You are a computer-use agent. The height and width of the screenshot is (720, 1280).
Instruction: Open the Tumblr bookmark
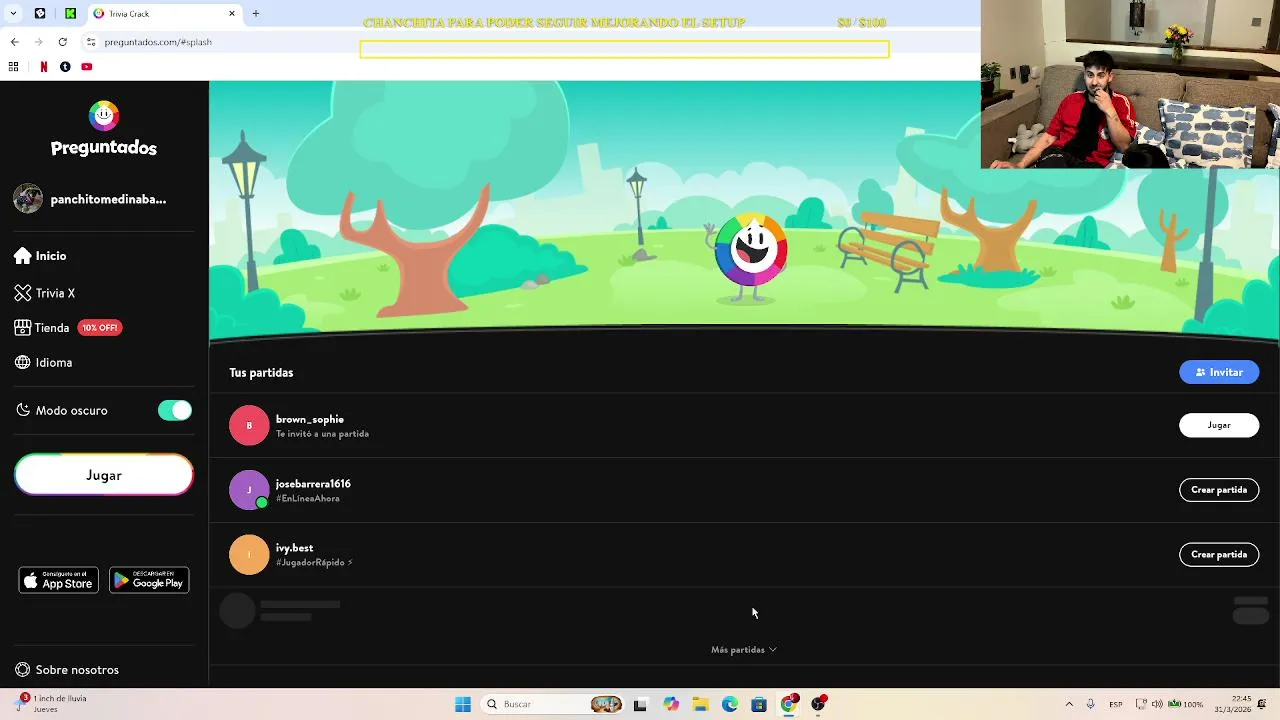tap(65, 67)
